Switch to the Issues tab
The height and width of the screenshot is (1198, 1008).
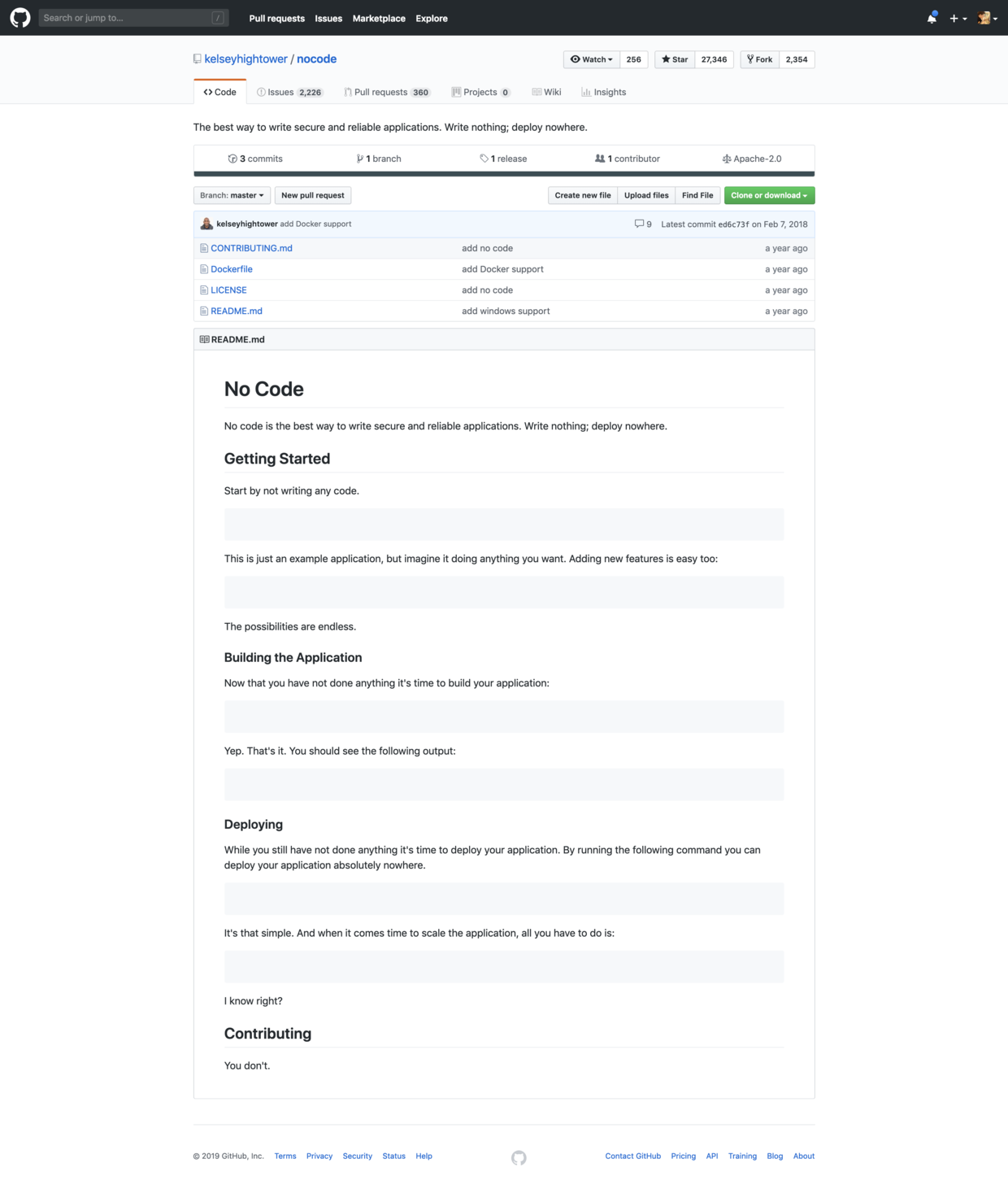289,92
